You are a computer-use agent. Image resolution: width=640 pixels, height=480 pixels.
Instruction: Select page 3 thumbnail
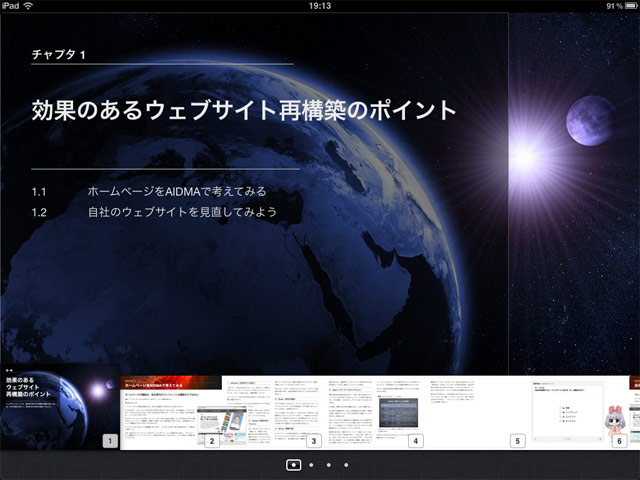tap(273, 413)
